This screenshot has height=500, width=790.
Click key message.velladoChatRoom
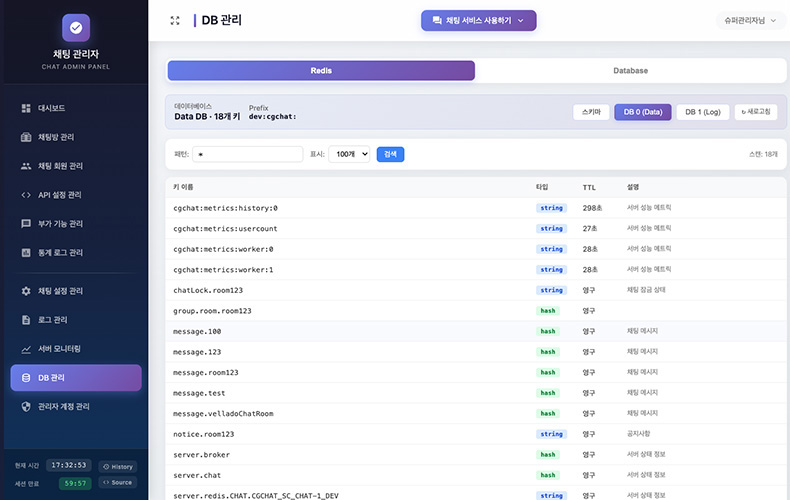point(223,414)
